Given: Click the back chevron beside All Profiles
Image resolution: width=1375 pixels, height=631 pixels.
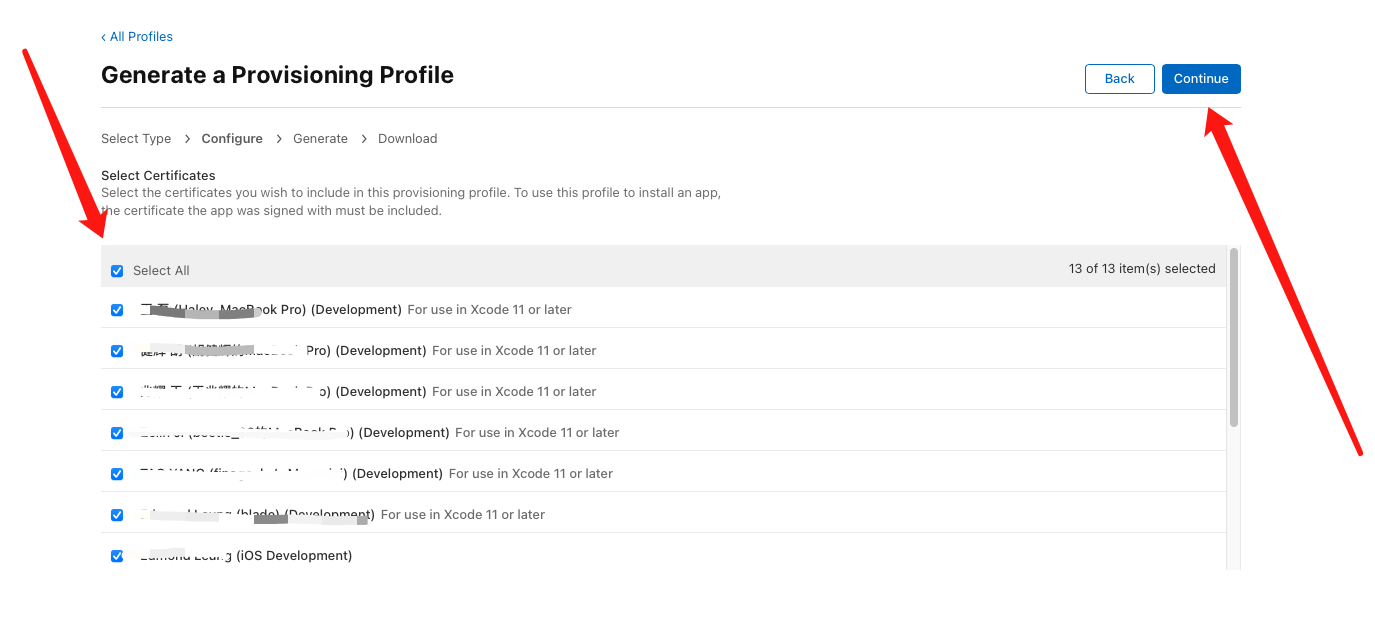Looking at the screenshot, I should (x=103, y=37).
